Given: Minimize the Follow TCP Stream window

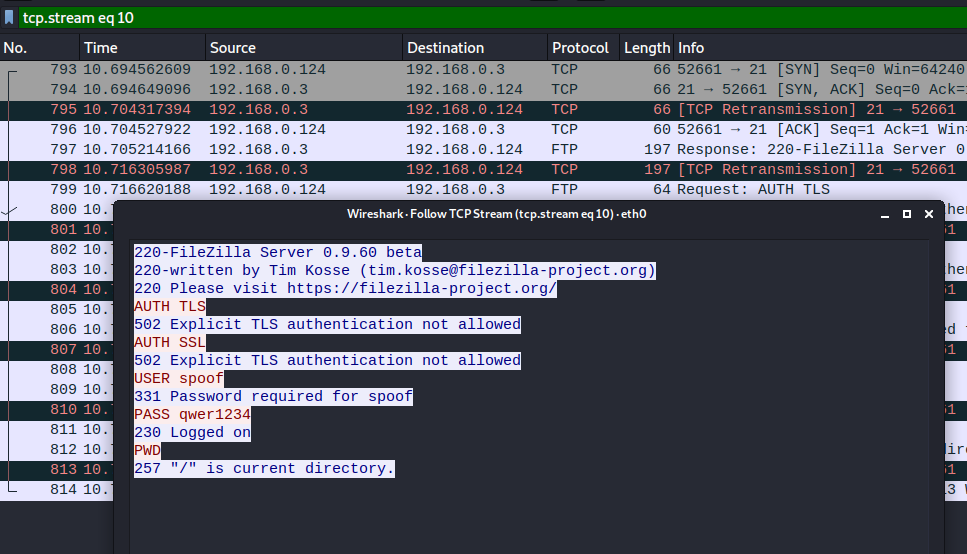Looking at the screenshot, I should pos(885,214).
